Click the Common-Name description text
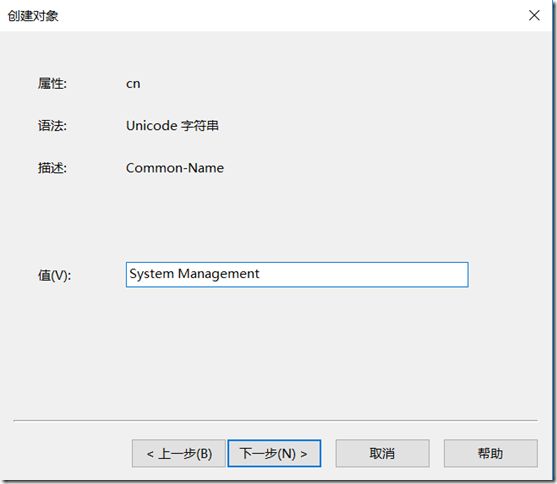This screenshot has width=557, height=484. coord(175,168)
